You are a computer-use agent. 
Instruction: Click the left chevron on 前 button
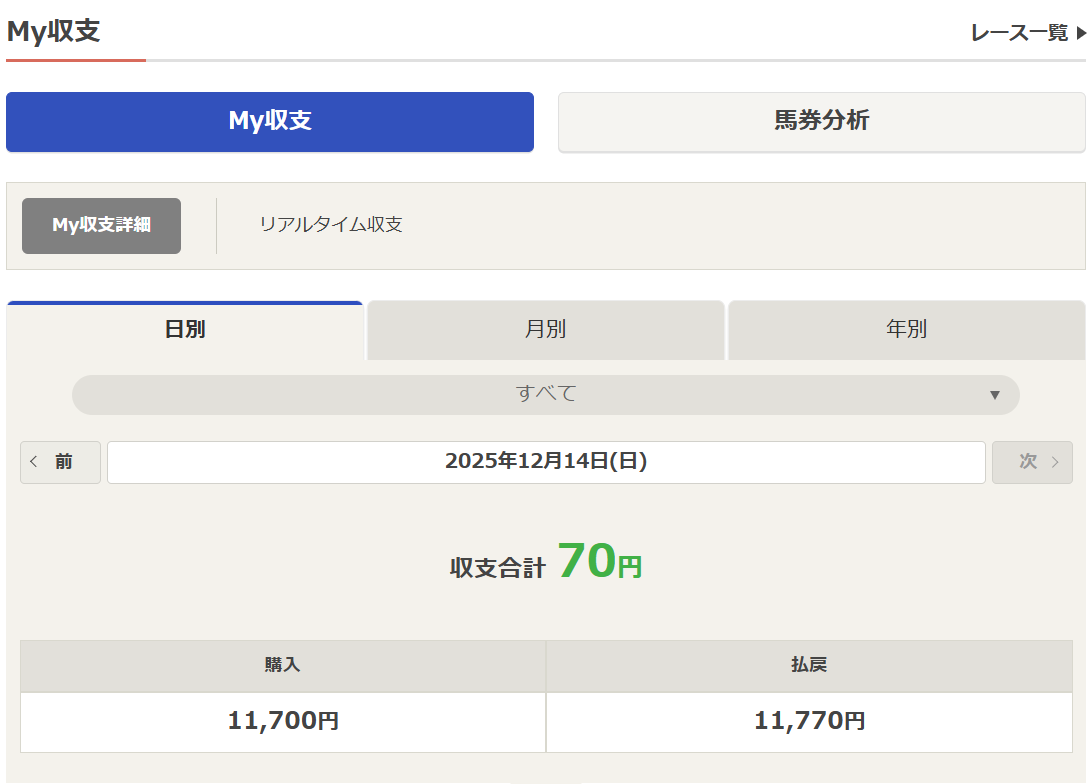34,462
